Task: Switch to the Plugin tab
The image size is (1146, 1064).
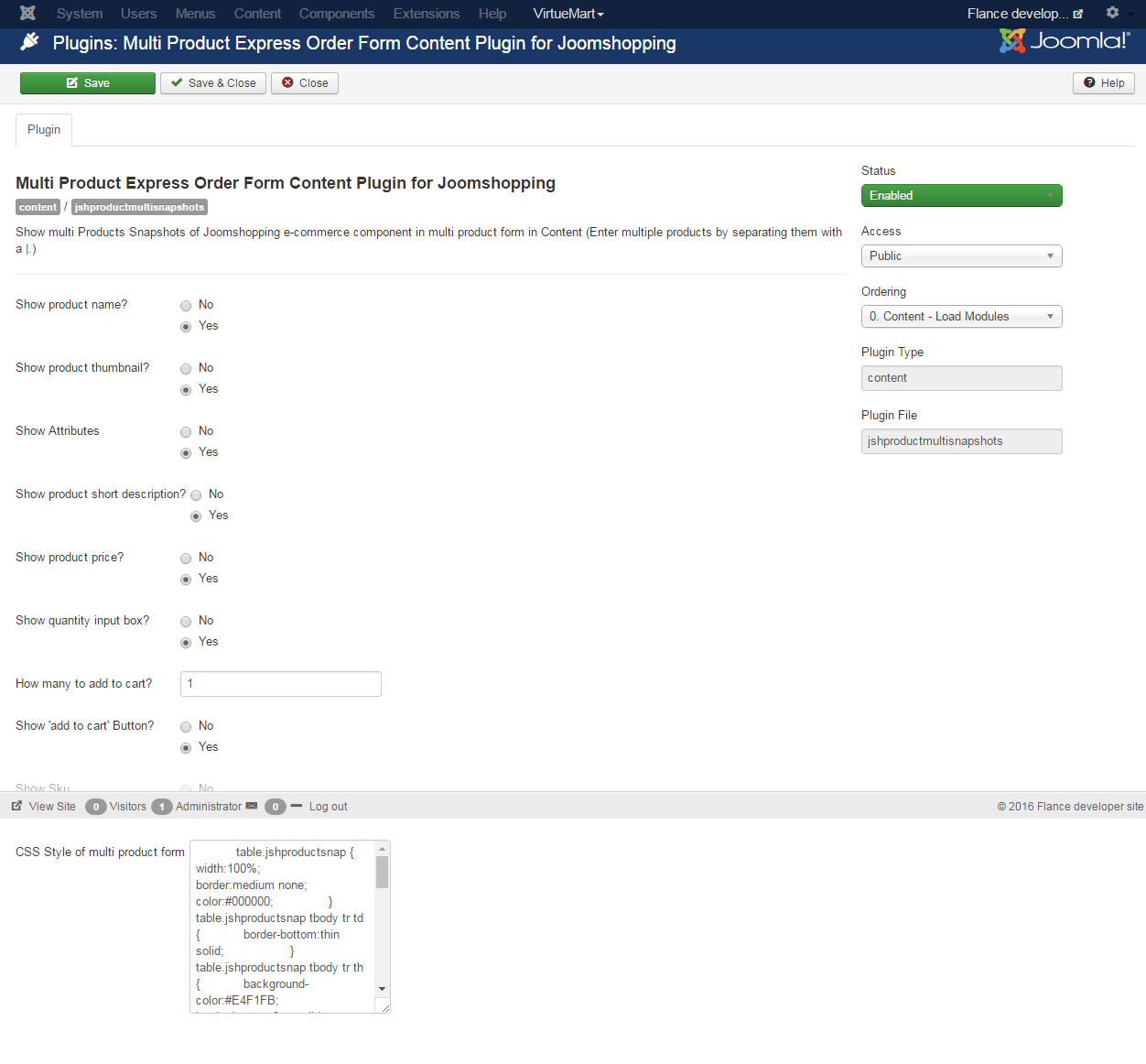Action: click(x=44, y=129)
